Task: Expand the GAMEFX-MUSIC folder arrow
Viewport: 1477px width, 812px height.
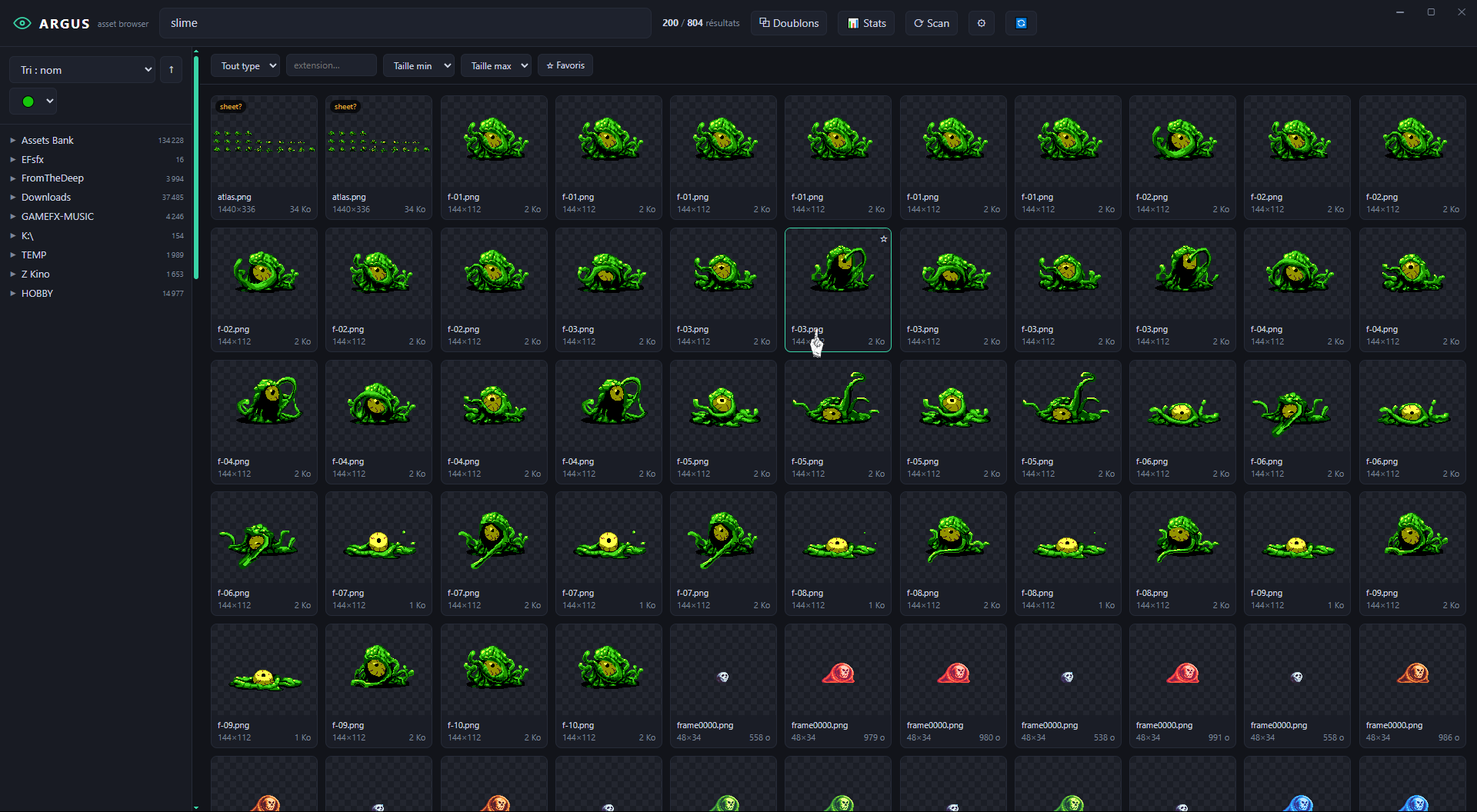Action: pos(13,217)
